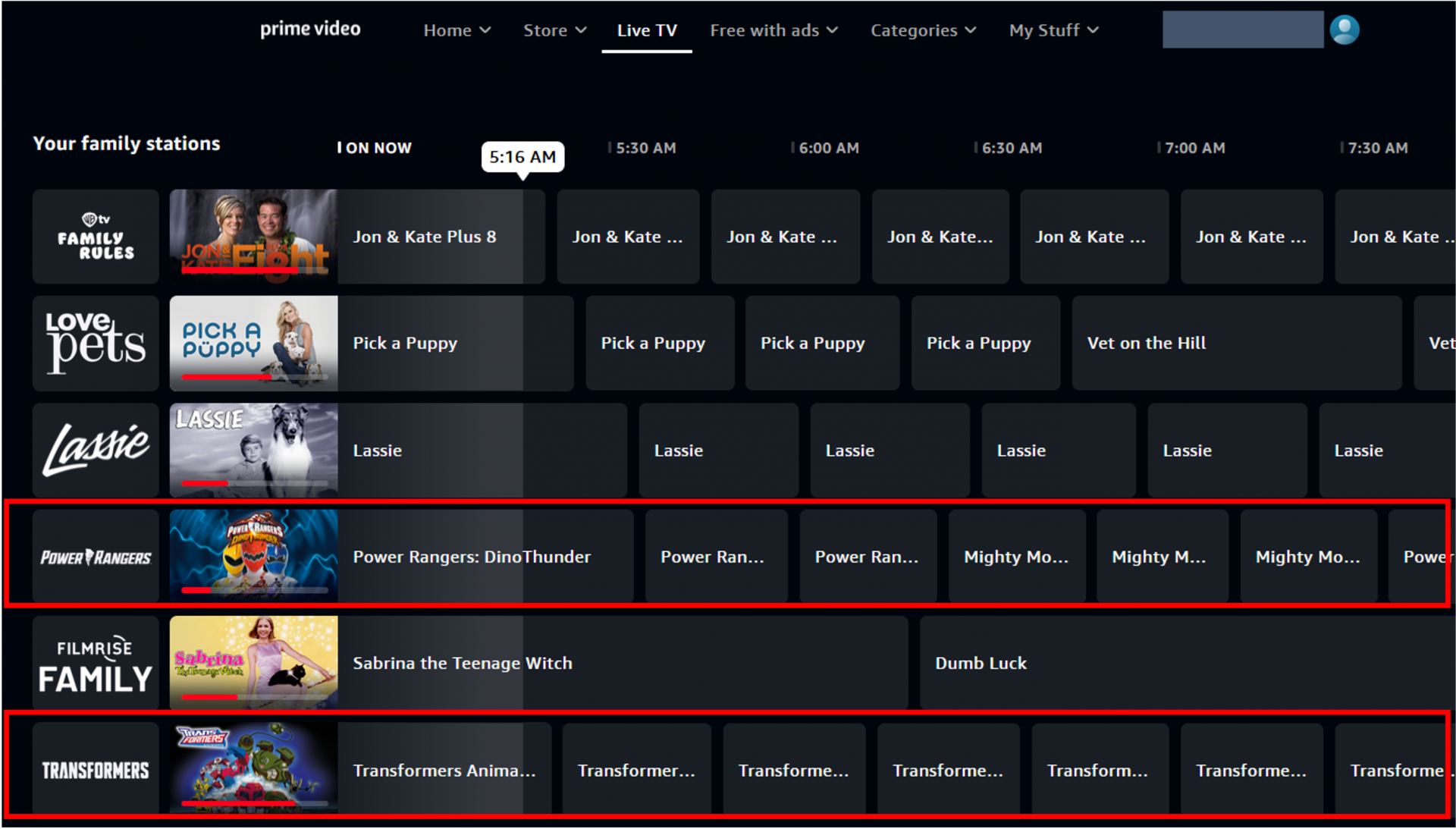Expand the Store dropdown menu
1456x829 pixels.
point(554,30)
